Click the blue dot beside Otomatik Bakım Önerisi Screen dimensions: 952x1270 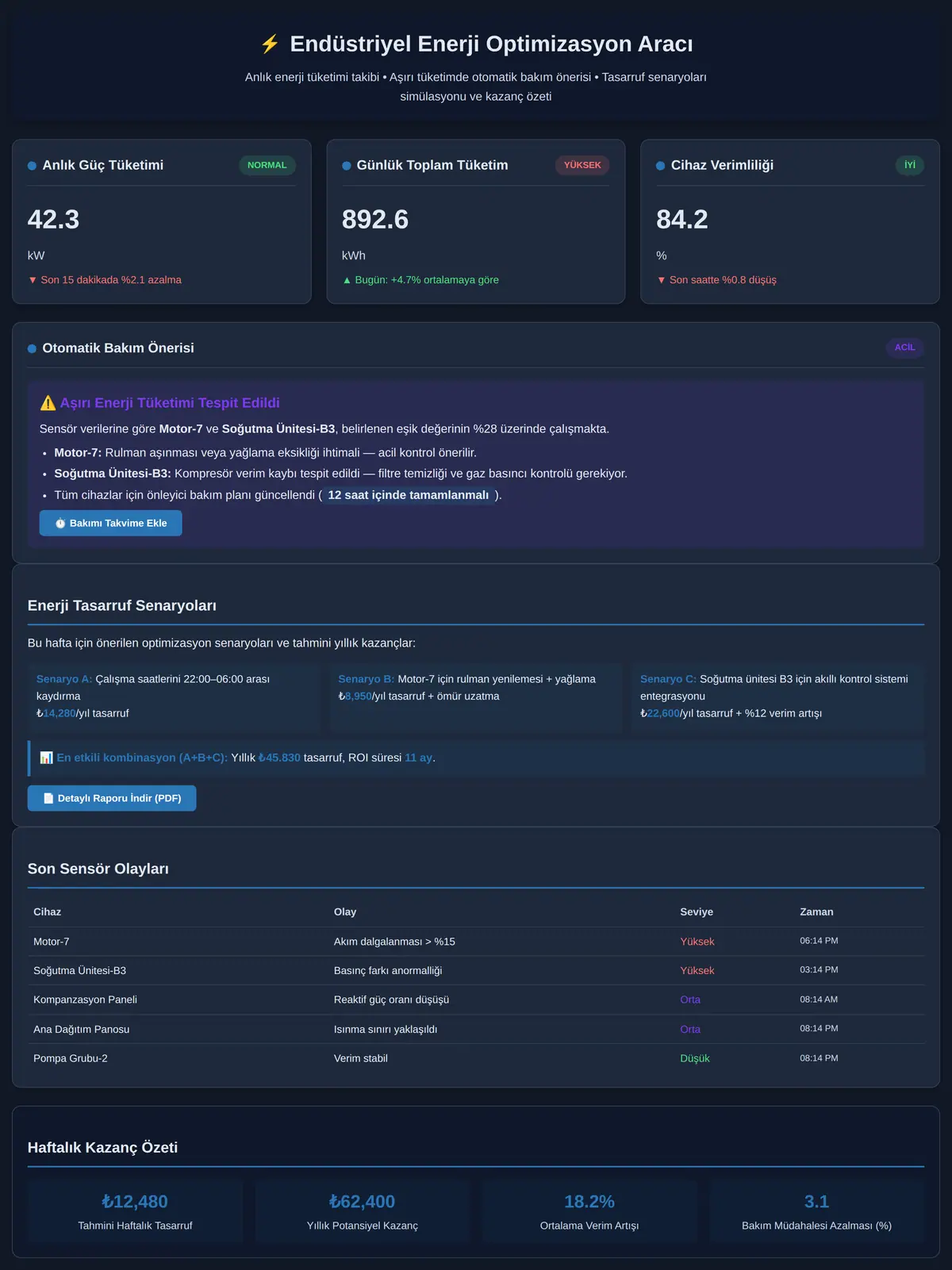32,348
